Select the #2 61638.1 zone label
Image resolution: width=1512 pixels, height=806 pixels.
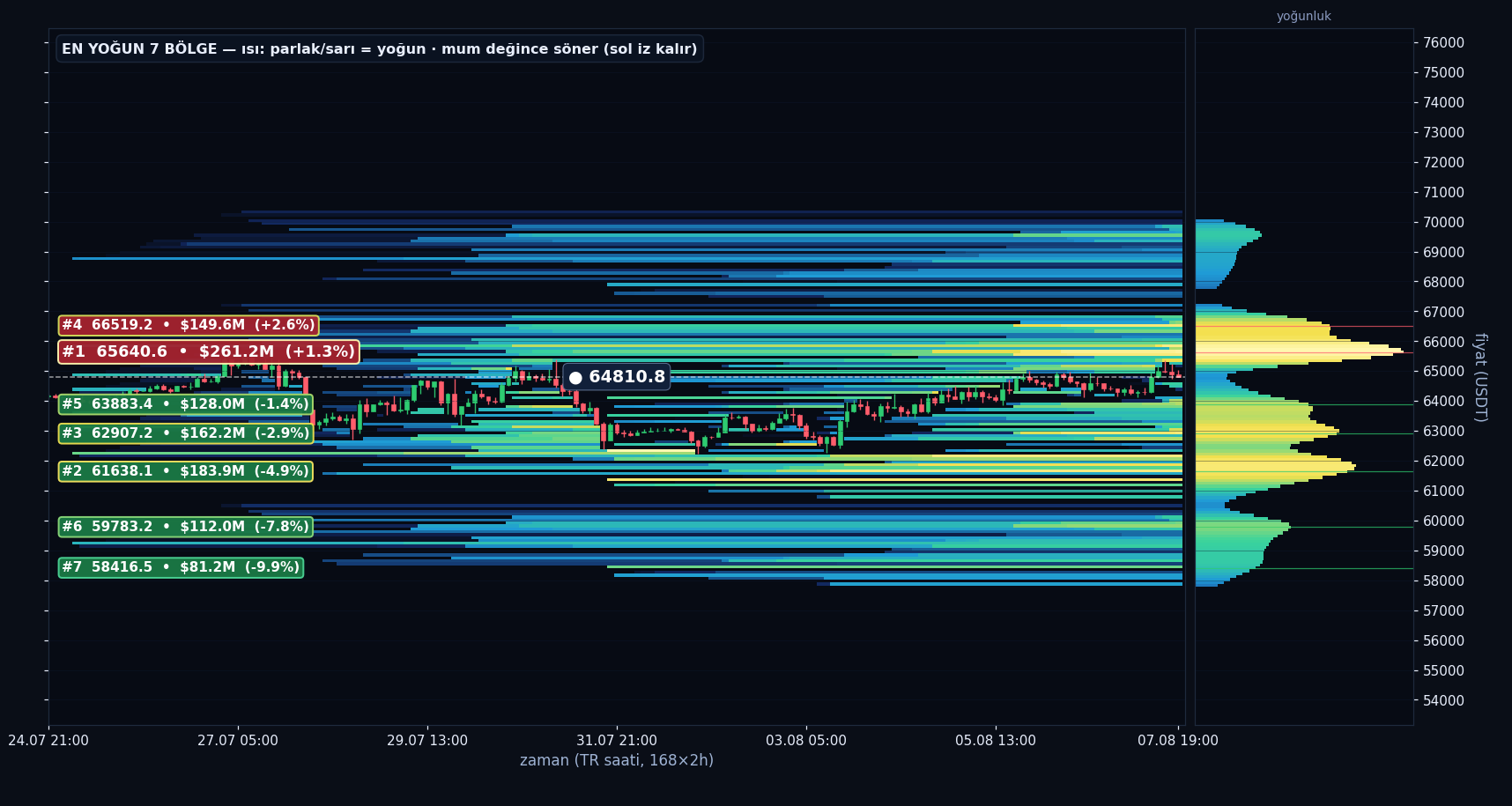[186, 471]
